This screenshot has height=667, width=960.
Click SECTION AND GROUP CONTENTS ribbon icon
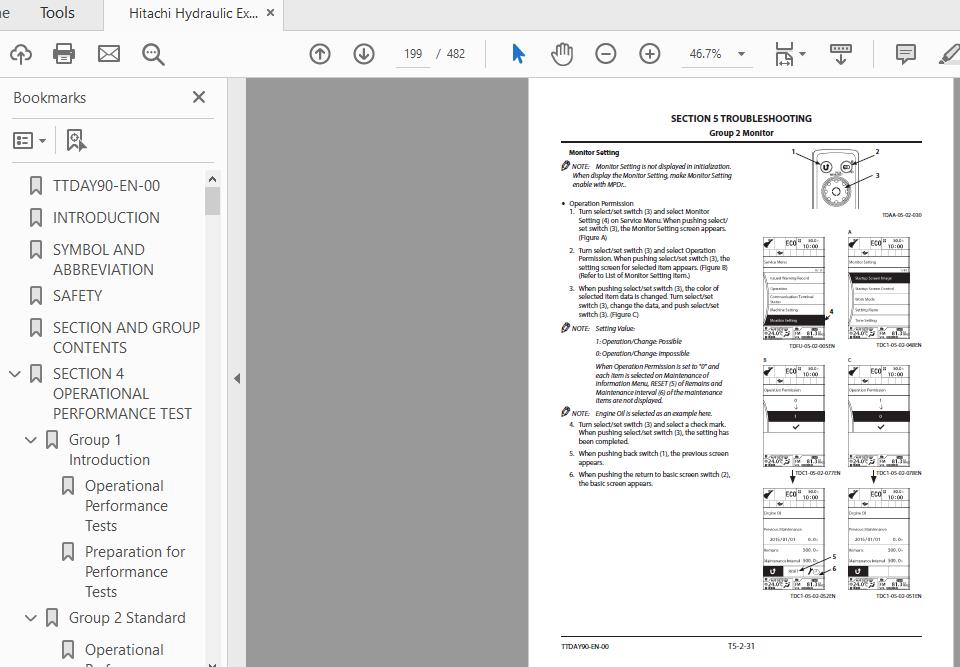tap(36, 327)
